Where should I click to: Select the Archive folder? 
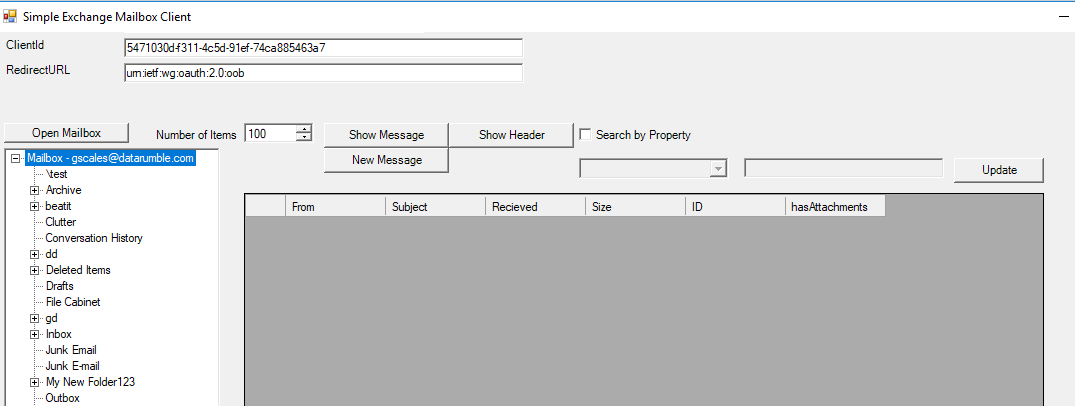(x=63, y=190)
